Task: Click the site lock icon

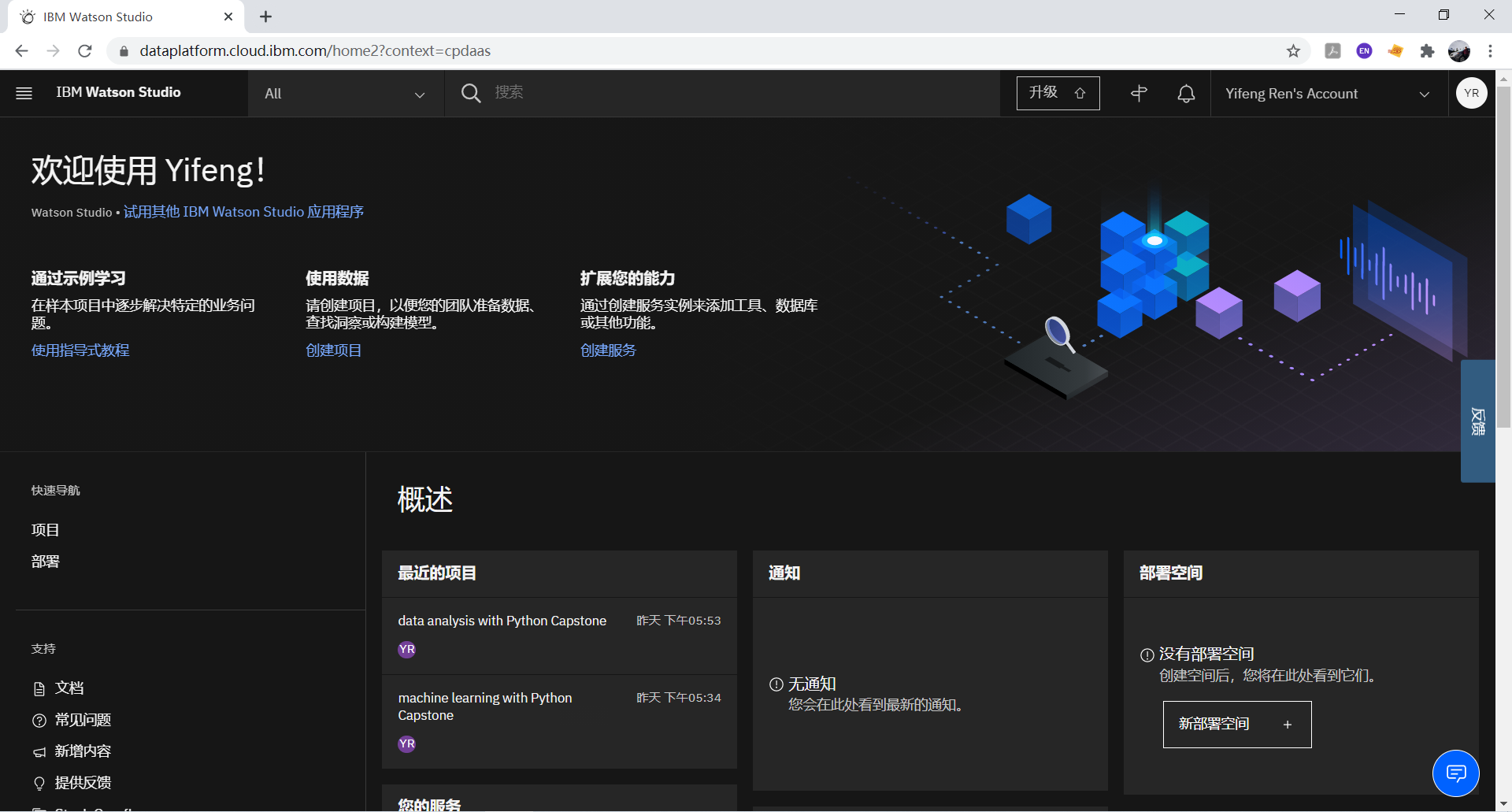Action: [123, 51]
